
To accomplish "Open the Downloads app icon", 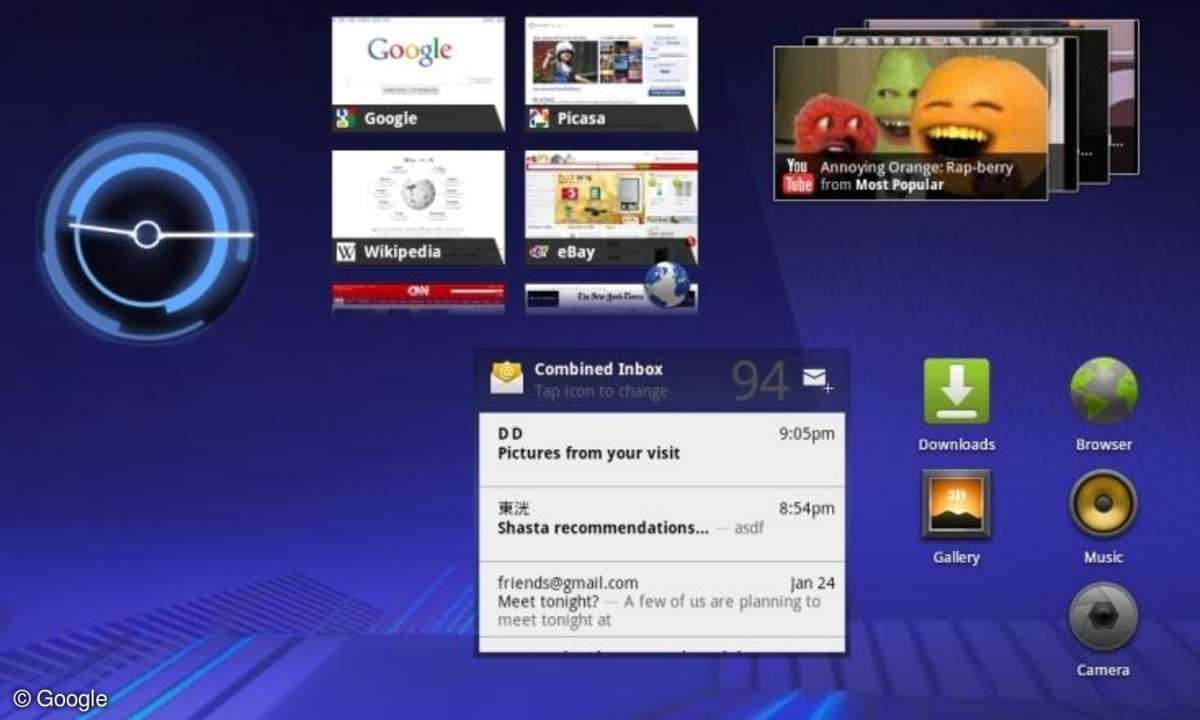I will [x=956, y=392].
